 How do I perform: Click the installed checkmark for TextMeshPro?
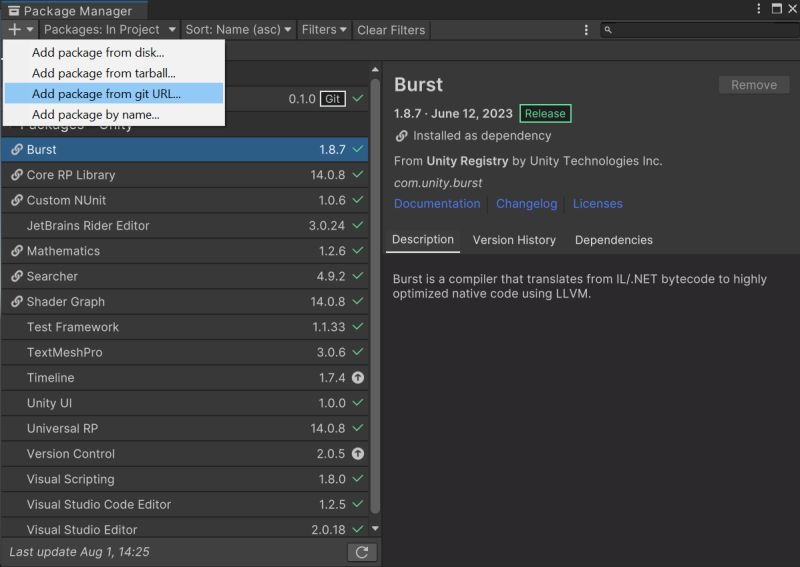(358, 352)
